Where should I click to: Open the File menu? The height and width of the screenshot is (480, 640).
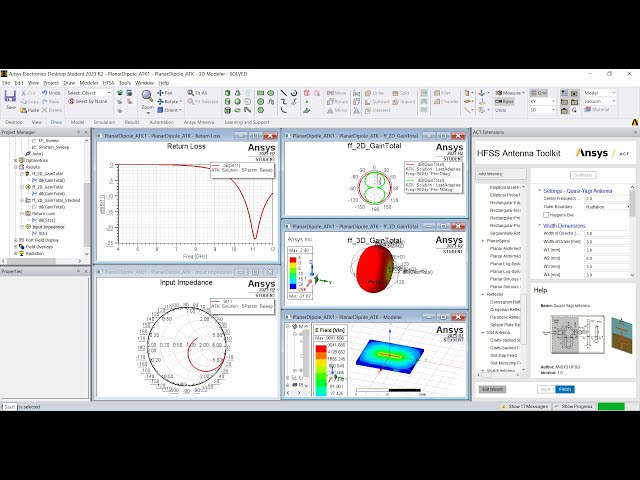coord(6,83)
